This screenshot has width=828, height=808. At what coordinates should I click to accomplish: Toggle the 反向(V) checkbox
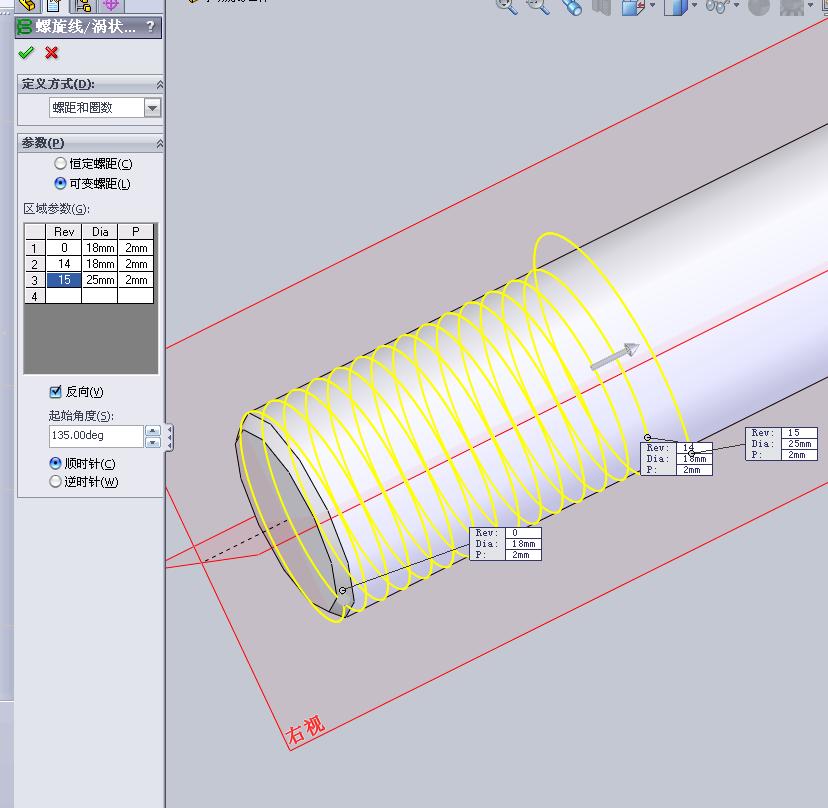[x=55, y=391]
